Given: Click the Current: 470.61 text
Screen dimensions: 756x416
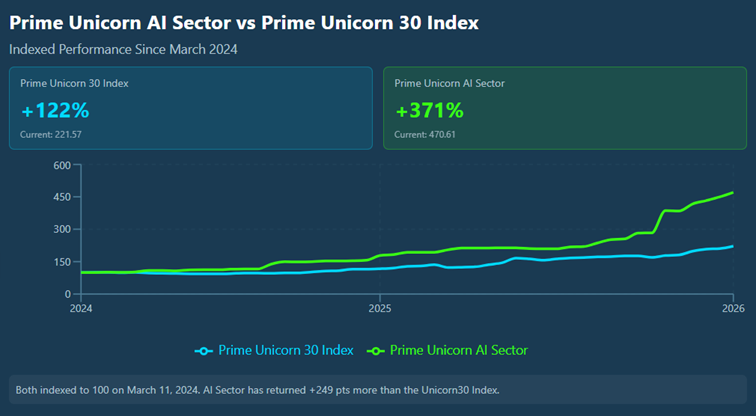Looking at the screenshot, I should click(425, 134).
